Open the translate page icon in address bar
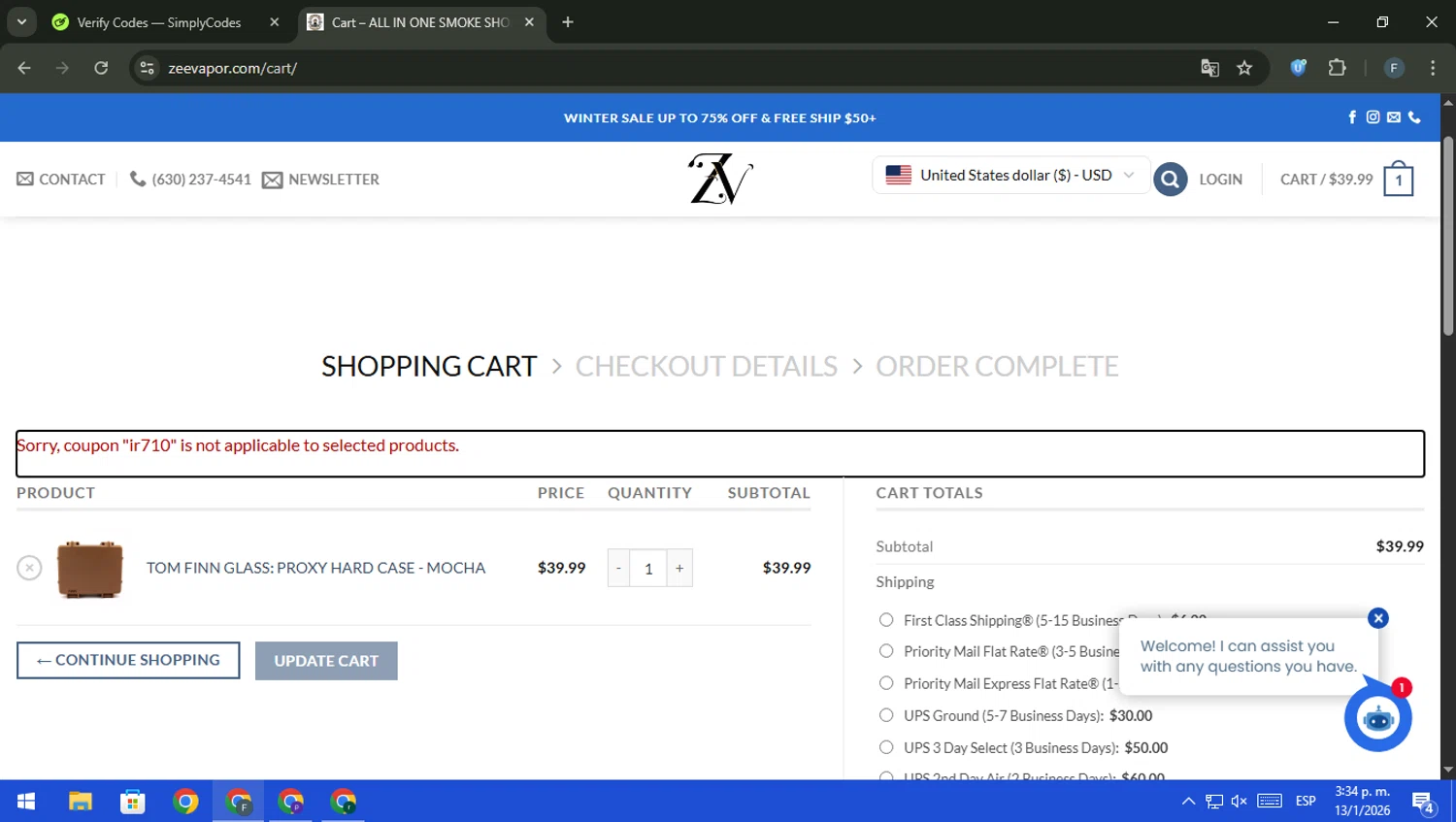The height and width of the screenshot is (822, 1456). 1209,68
